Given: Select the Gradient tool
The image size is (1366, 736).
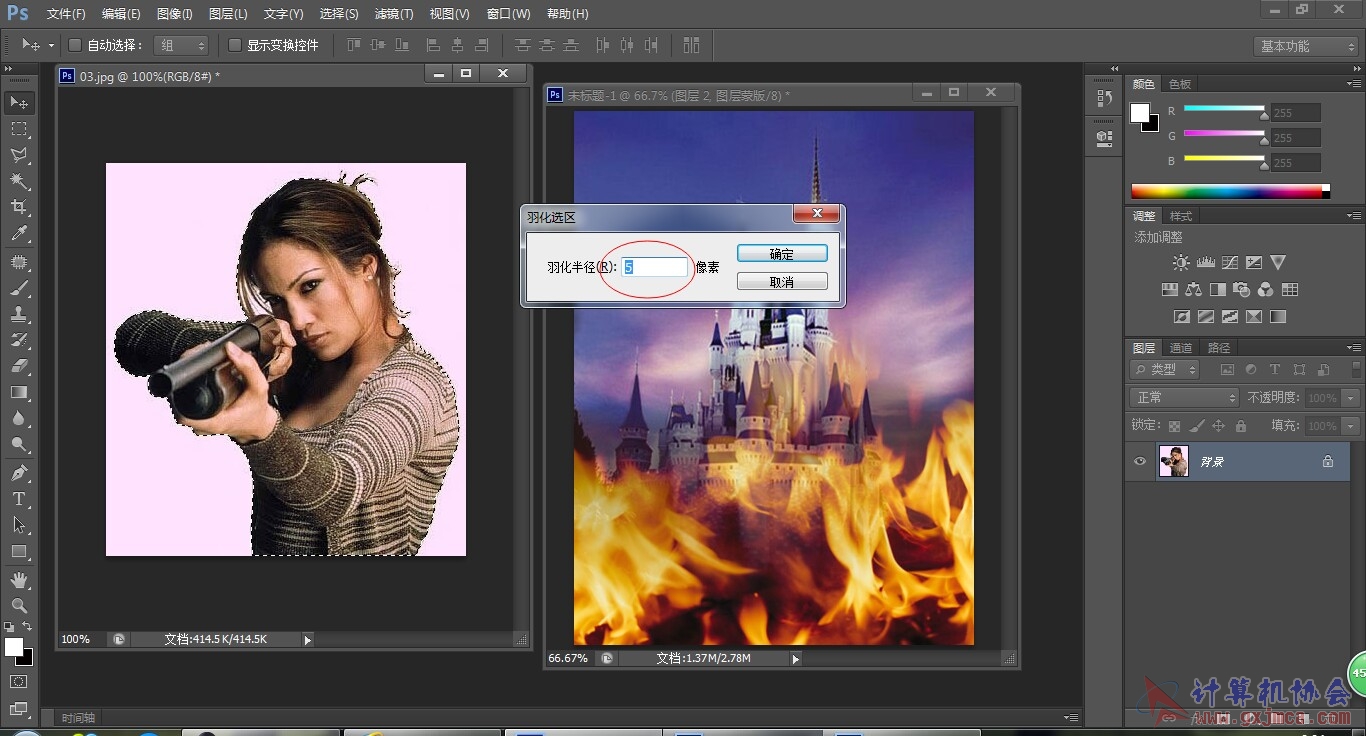Looking at the screenshot, I should tap(19, 393).
